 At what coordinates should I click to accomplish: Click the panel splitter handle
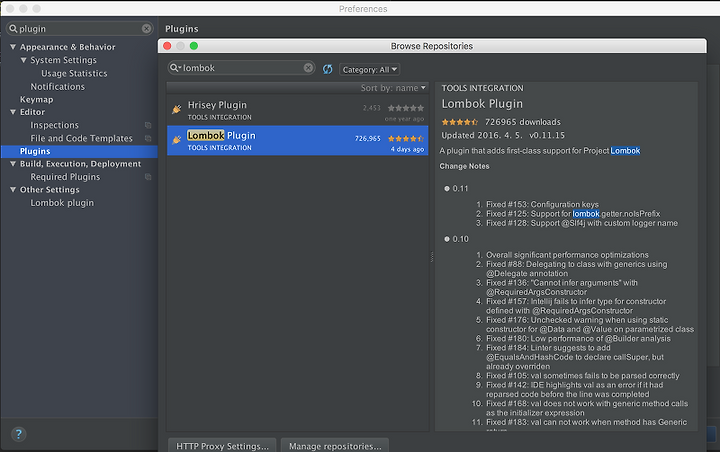point(432,257)
